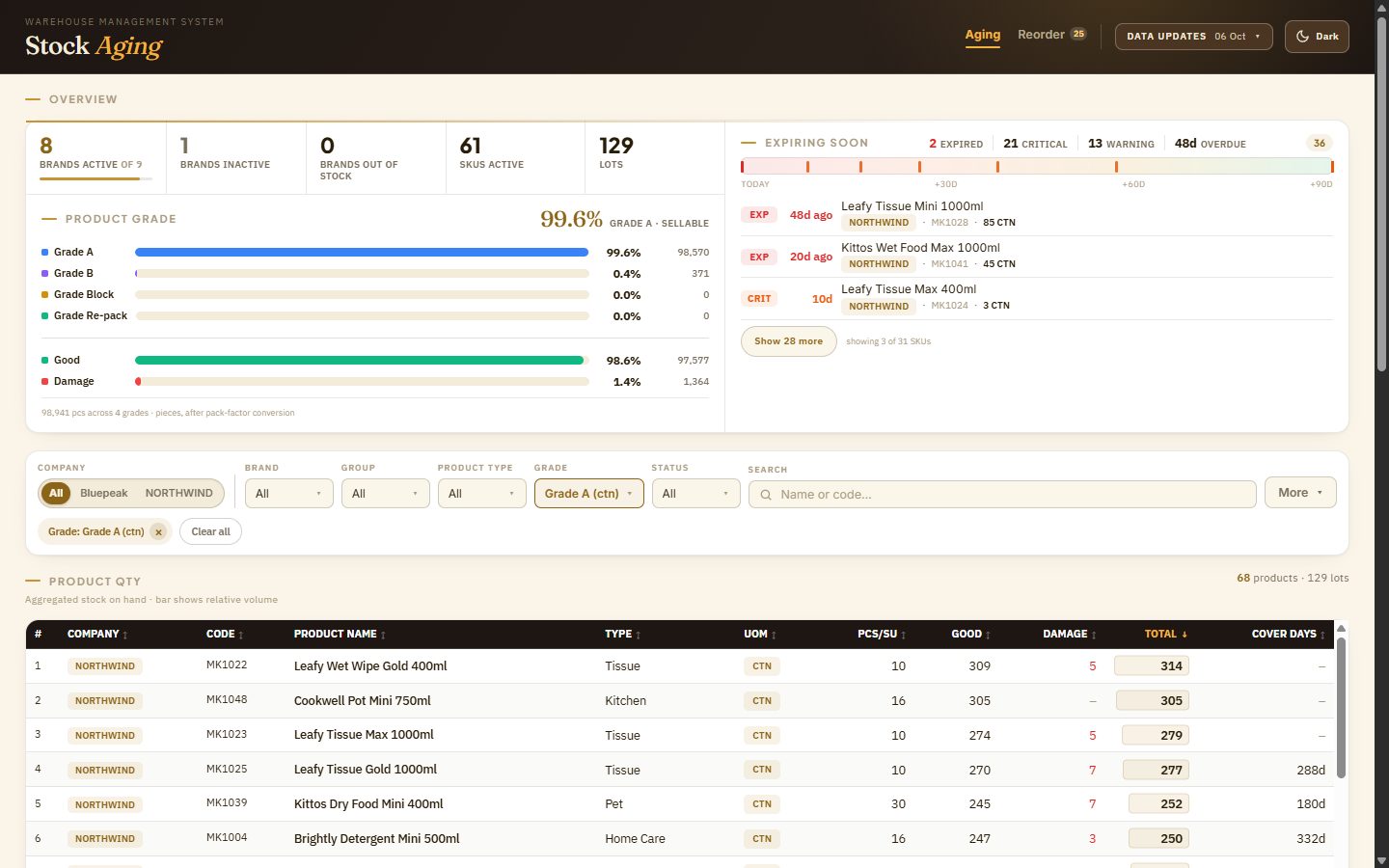Image resolution: width=1389 pixels, height=868 pixels.
Task: Click sort arrows on PCS/SU column
Action: click(x=904, y=635)
